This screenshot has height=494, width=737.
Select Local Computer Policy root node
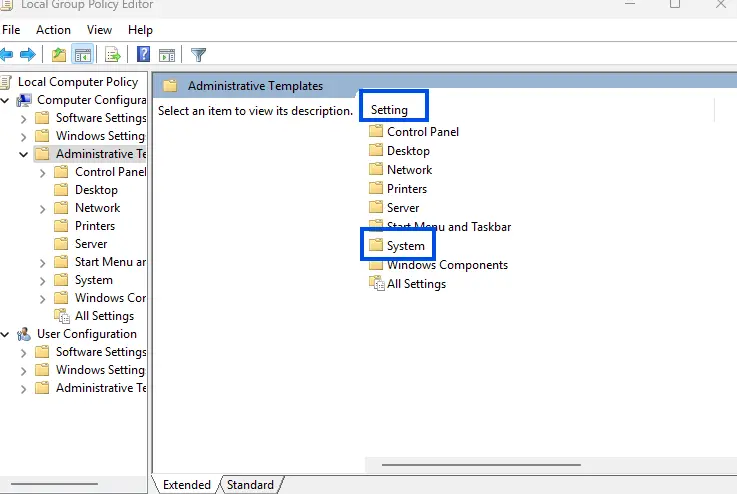click(x=78, y=82)
